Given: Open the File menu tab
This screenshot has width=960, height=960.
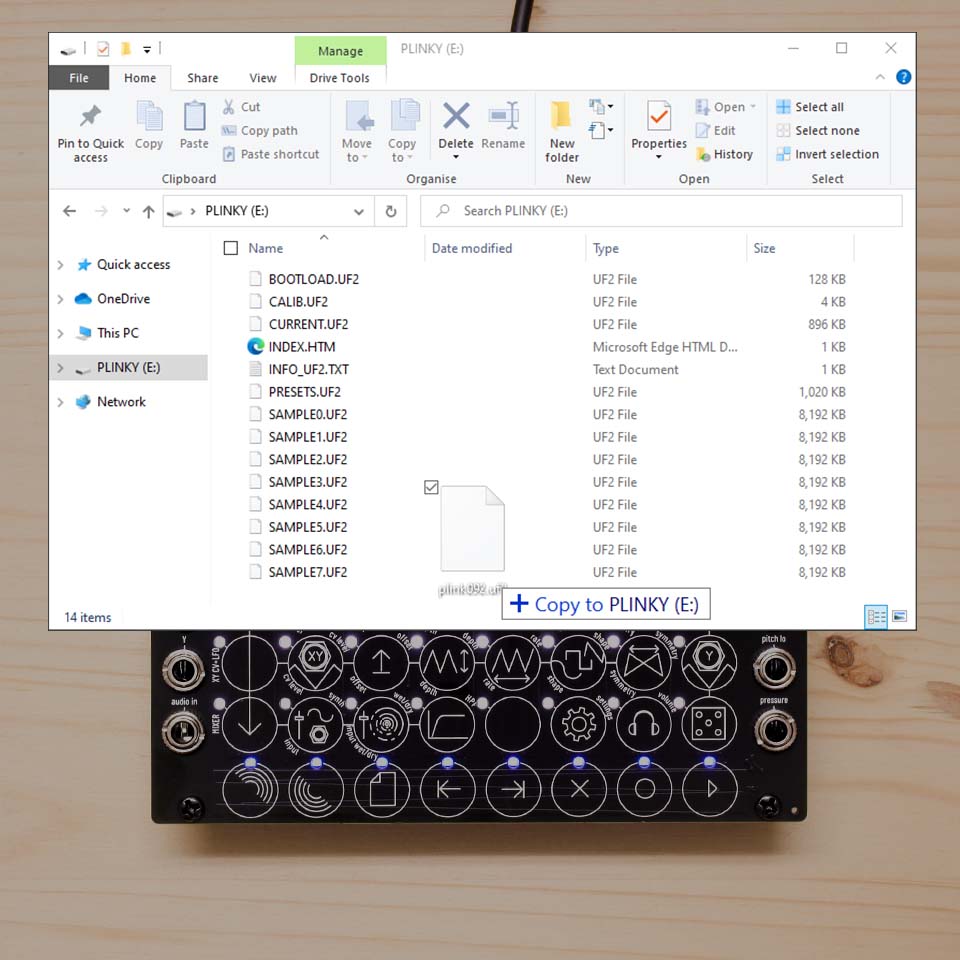Looking at the screenshot, I should [x=79, y=78].
